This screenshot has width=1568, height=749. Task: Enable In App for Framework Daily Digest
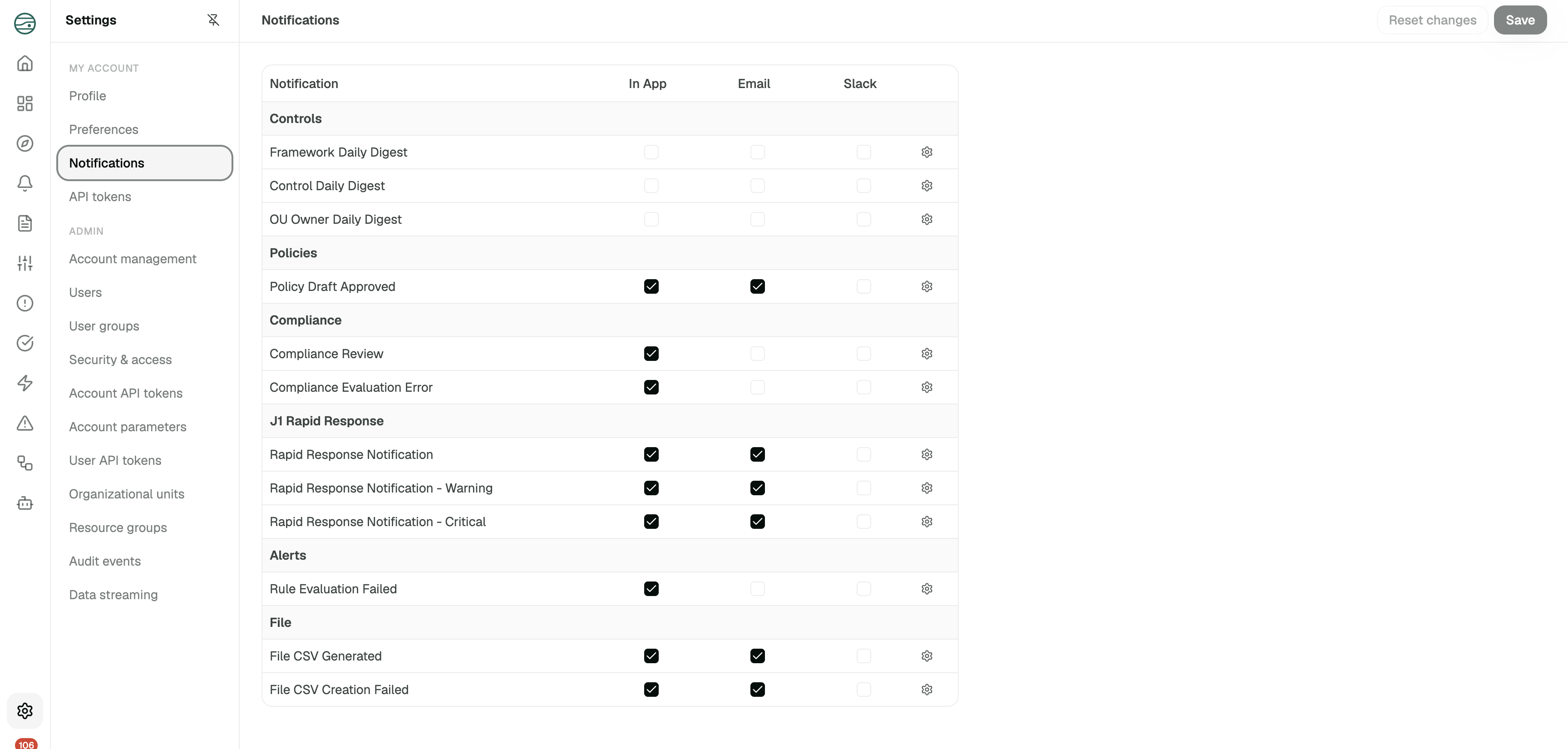pos(651,152)
